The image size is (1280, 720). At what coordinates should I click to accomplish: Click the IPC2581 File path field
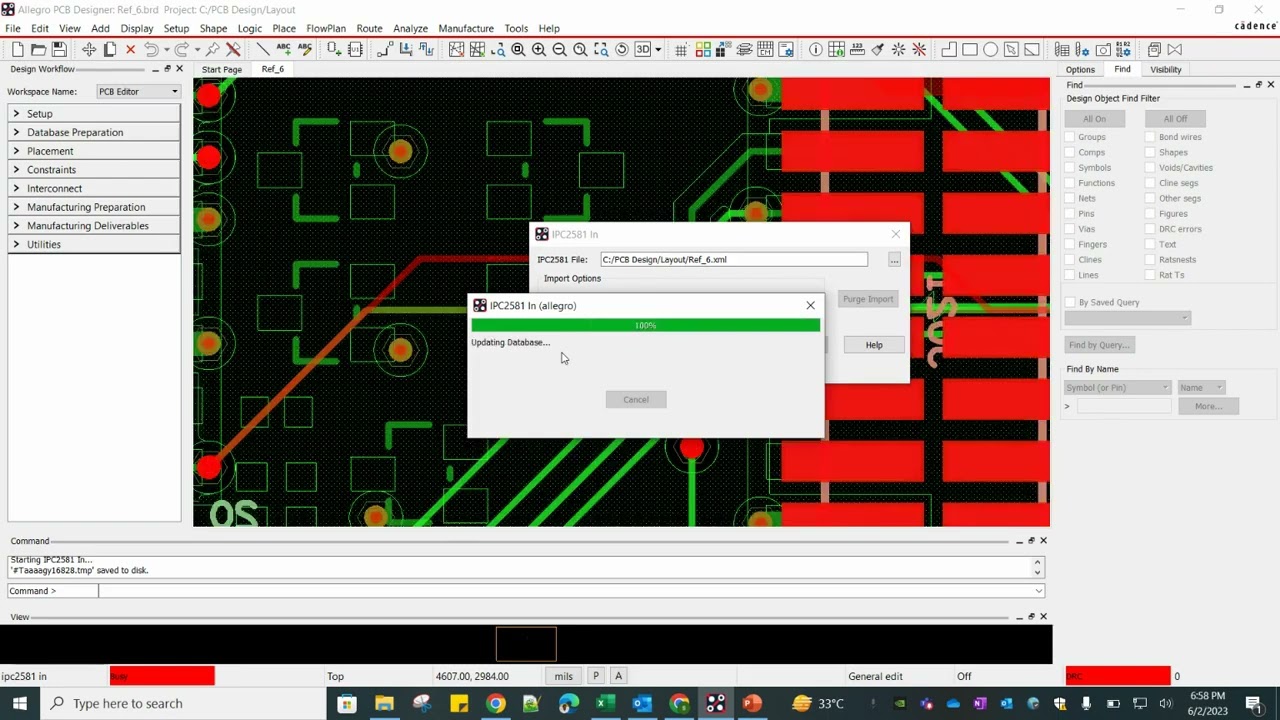(x=733, y=259)
